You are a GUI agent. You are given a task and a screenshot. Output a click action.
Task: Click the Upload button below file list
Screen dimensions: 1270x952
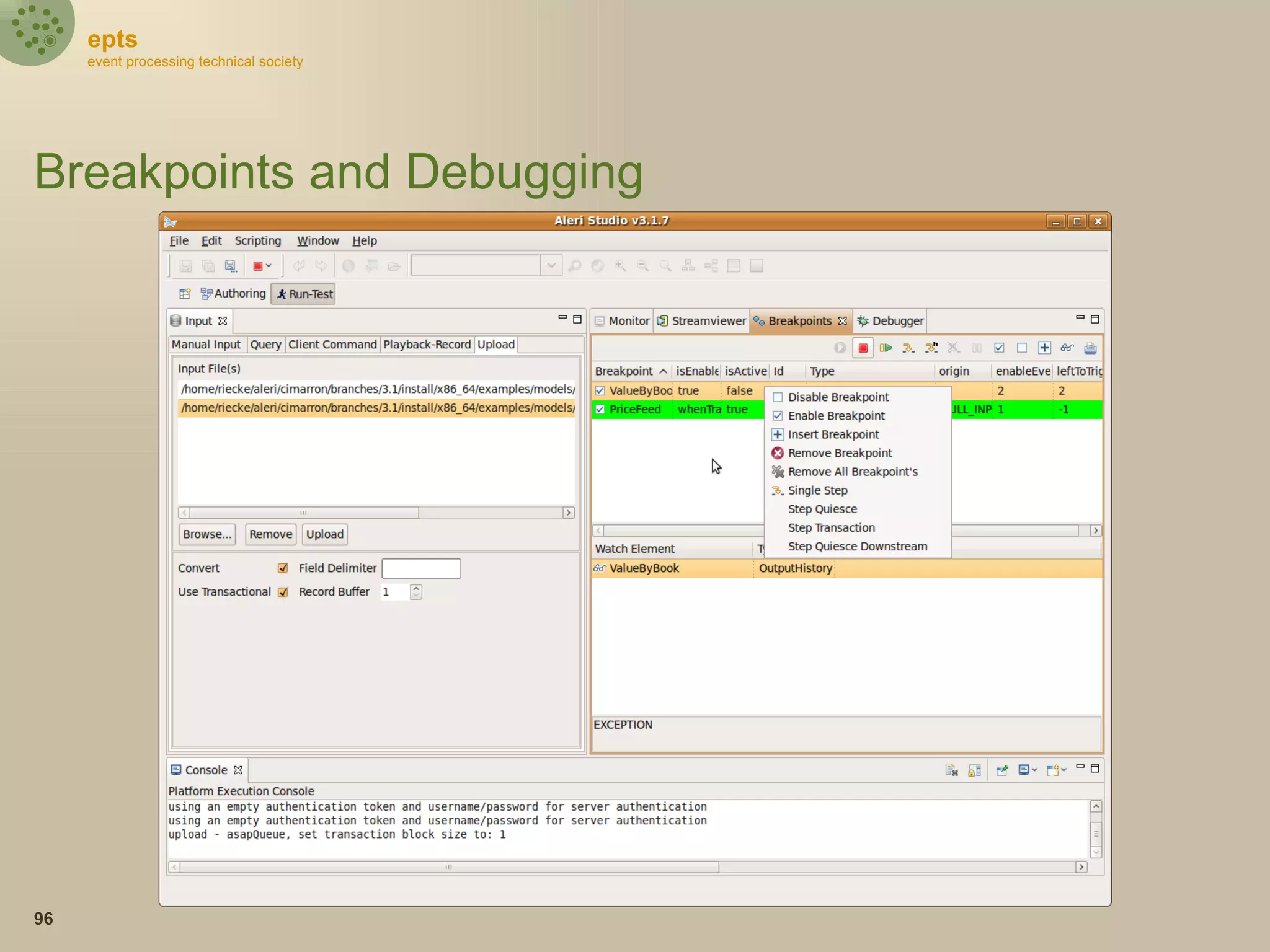(x=325, y=534)
